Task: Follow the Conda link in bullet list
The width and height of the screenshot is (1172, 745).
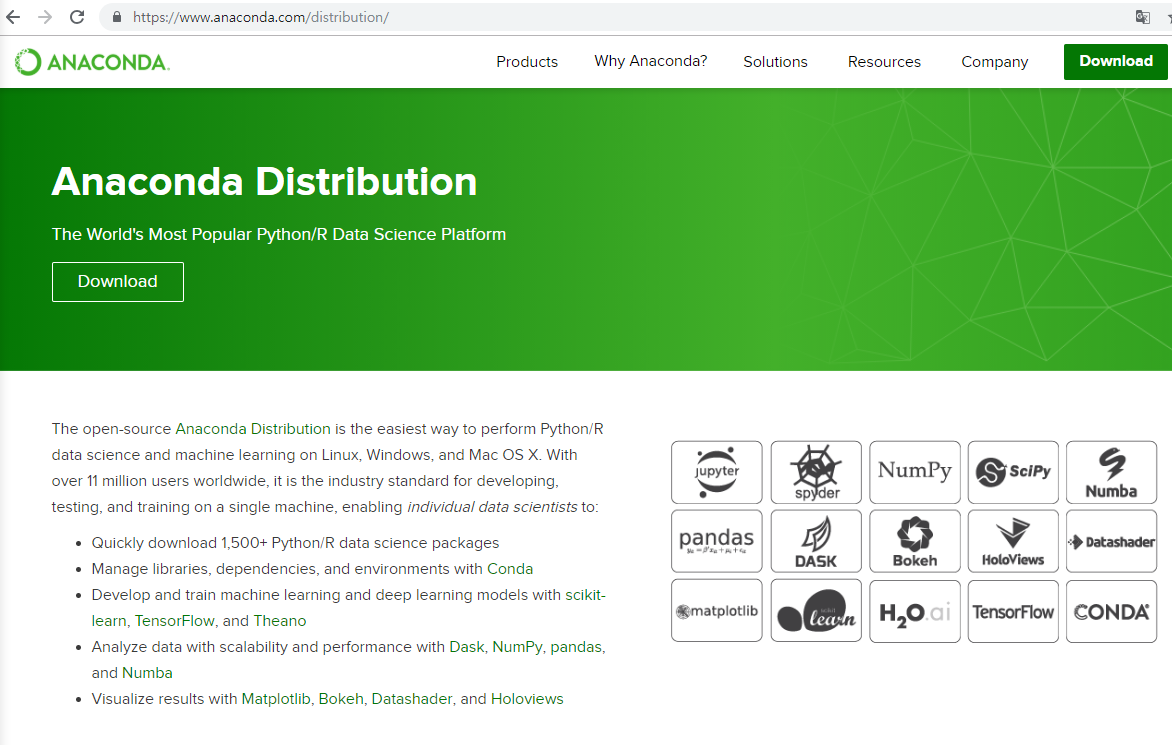Action: click(x=510, y=569)
